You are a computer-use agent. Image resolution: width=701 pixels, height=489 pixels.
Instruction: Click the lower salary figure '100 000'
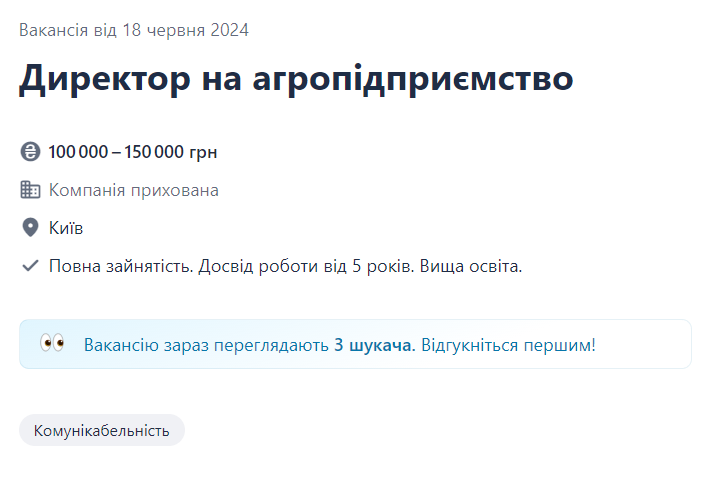(x=77, y=152)
